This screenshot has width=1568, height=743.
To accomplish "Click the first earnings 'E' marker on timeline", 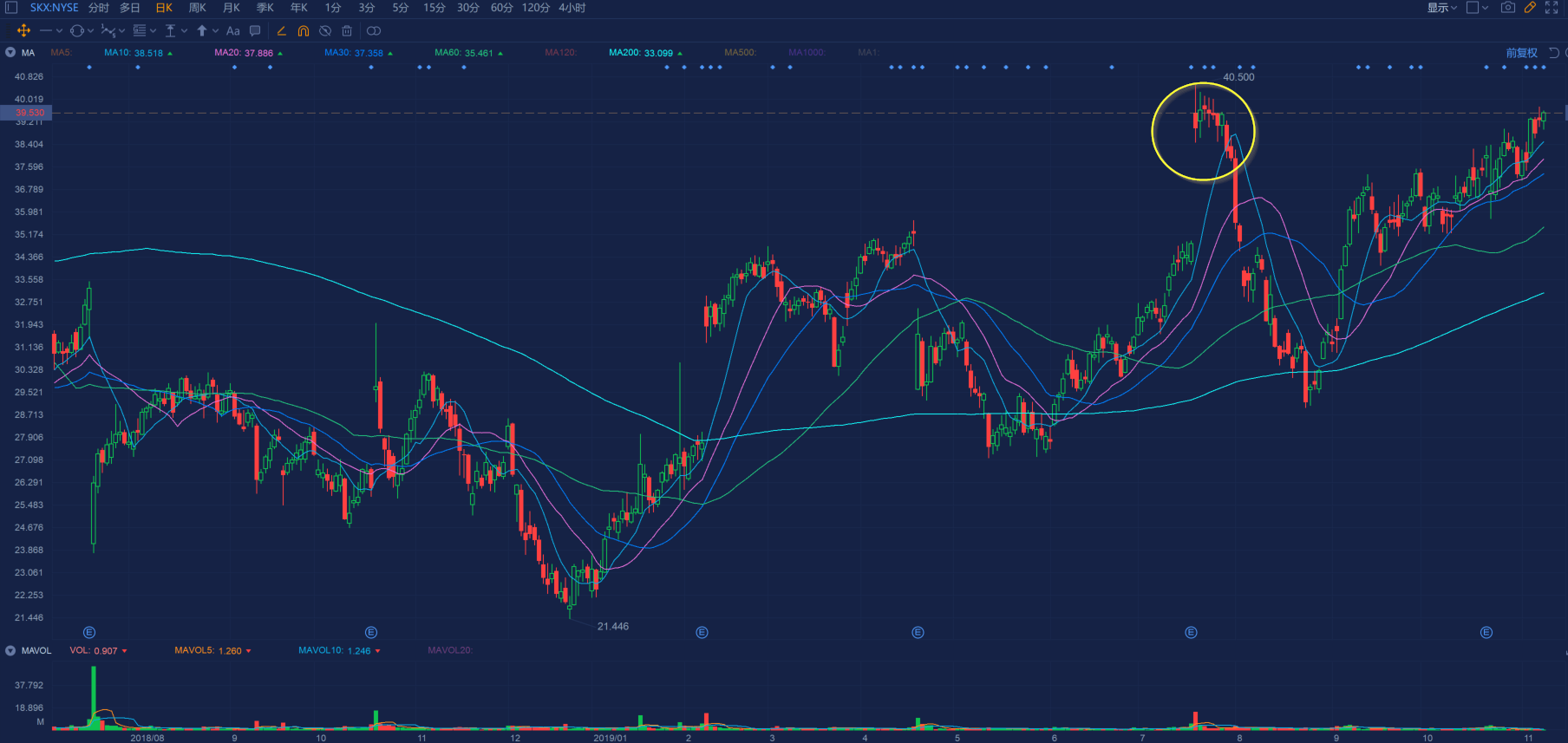I will pos(88,632).
